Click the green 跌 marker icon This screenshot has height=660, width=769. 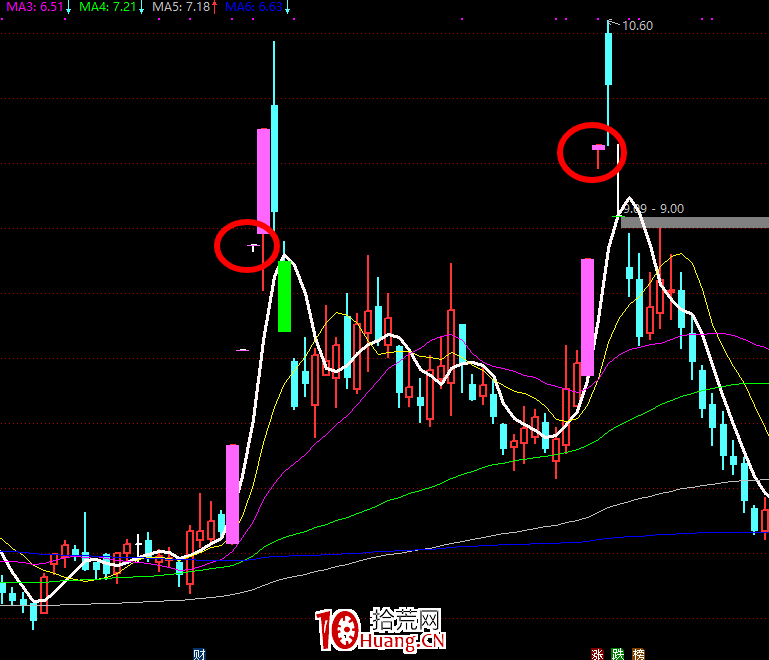pyautogui.click(x=617, y=654)
